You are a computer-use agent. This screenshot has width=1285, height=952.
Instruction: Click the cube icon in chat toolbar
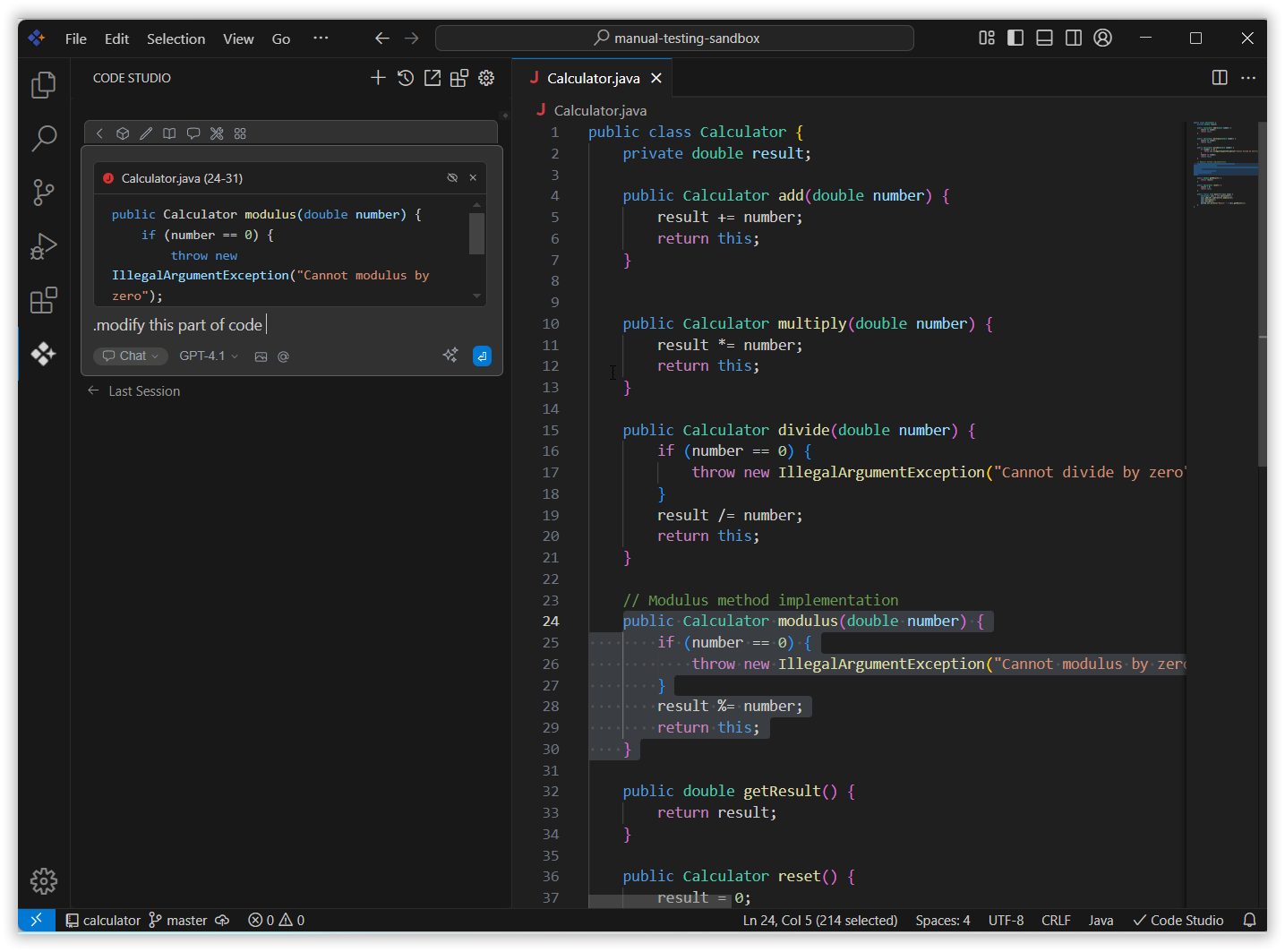(123, 133)
